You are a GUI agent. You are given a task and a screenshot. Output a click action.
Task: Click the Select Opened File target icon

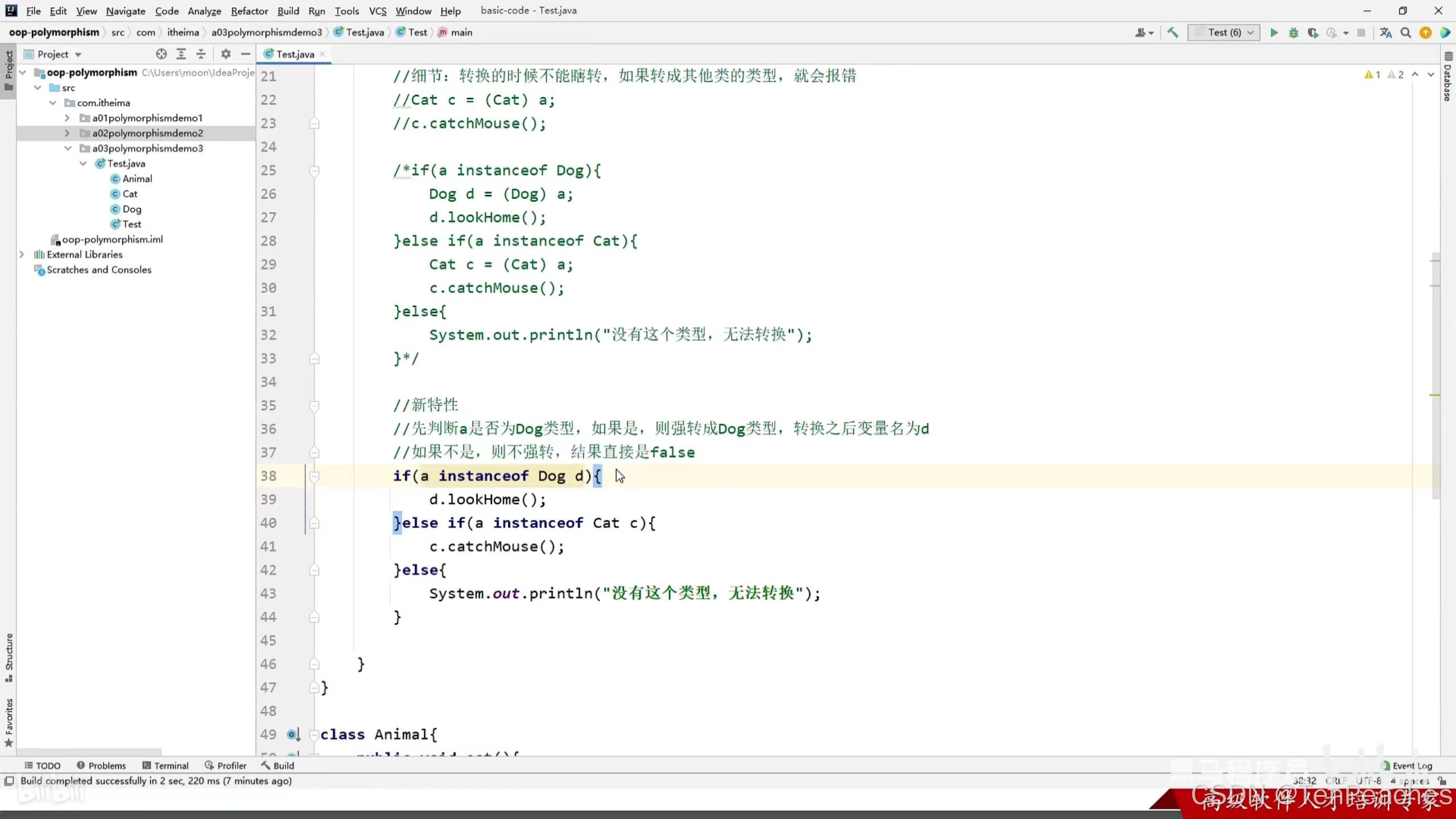[x=162, y=54]
